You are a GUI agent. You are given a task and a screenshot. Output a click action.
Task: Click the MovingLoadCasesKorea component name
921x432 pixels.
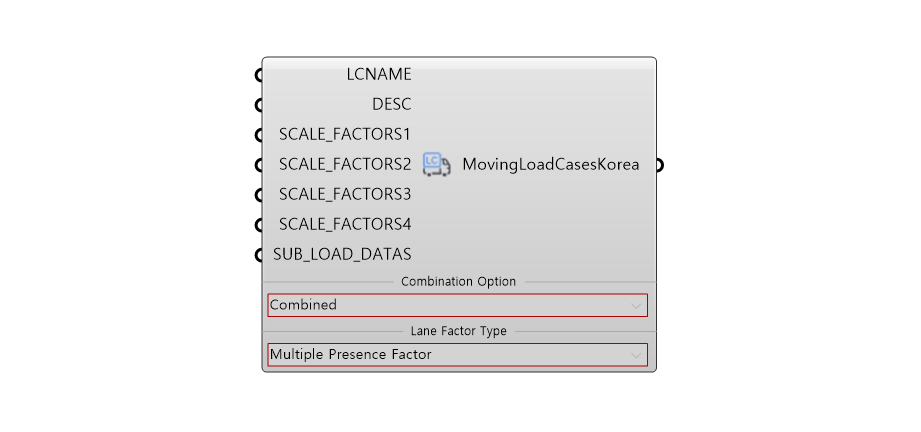(550, 165)
